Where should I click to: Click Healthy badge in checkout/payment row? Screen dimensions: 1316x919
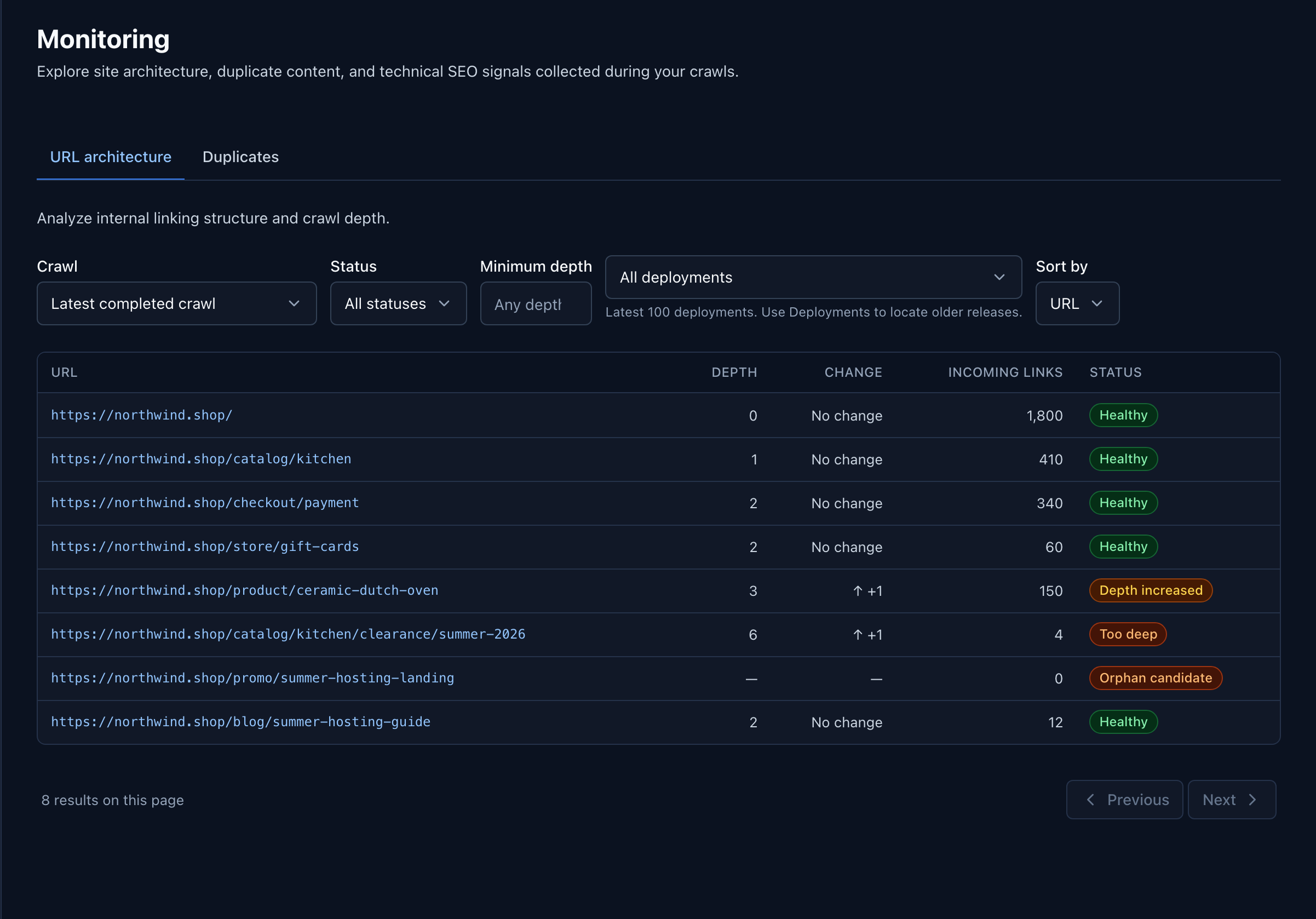1123,503
